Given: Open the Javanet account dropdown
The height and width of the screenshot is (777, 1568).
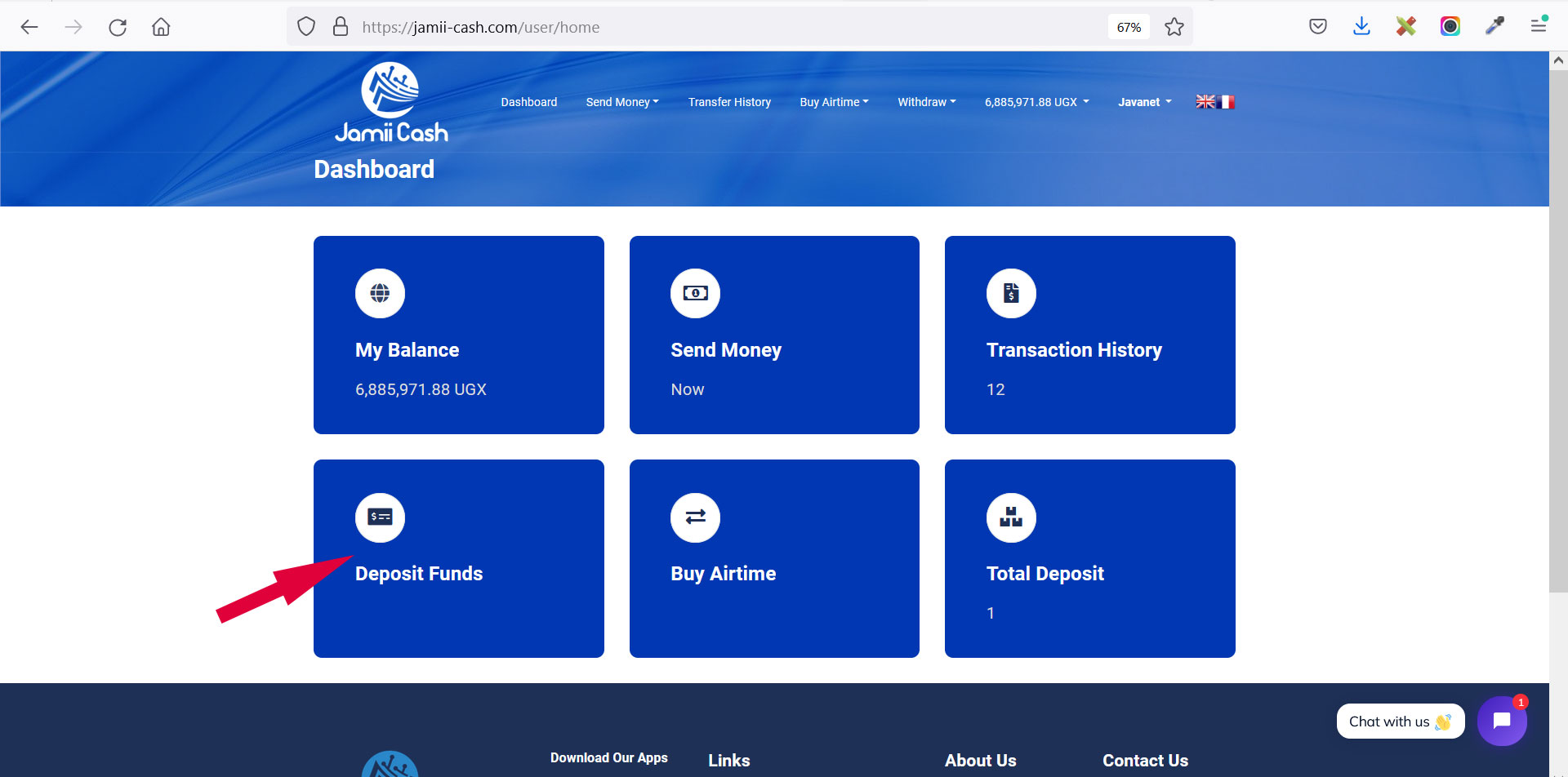Looking at the screenshot, I should (x=1144, y=102).
